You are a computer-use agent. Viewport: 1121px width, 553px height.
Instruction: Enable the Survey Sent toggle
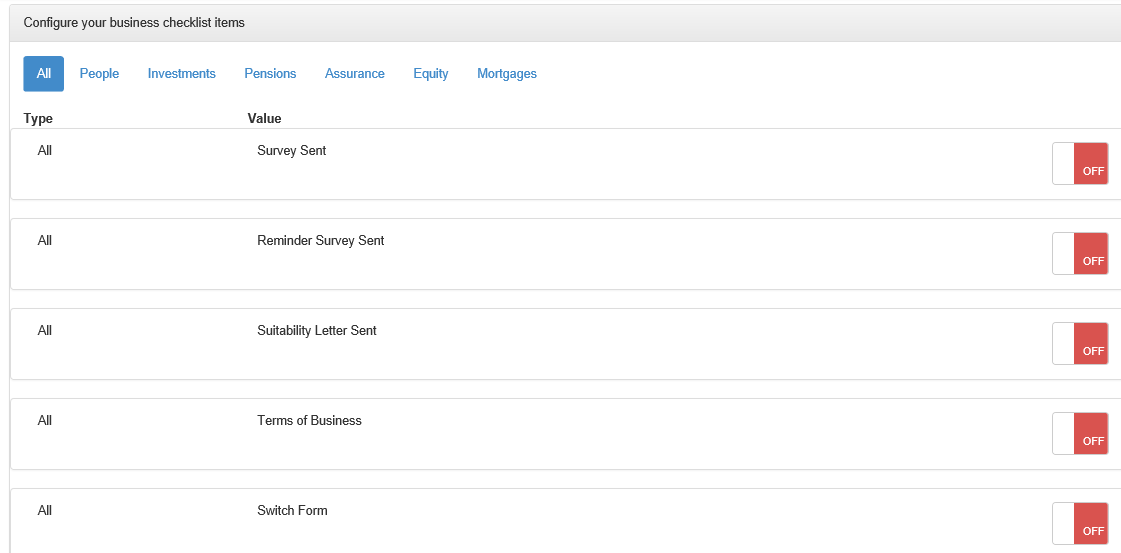1080,163
